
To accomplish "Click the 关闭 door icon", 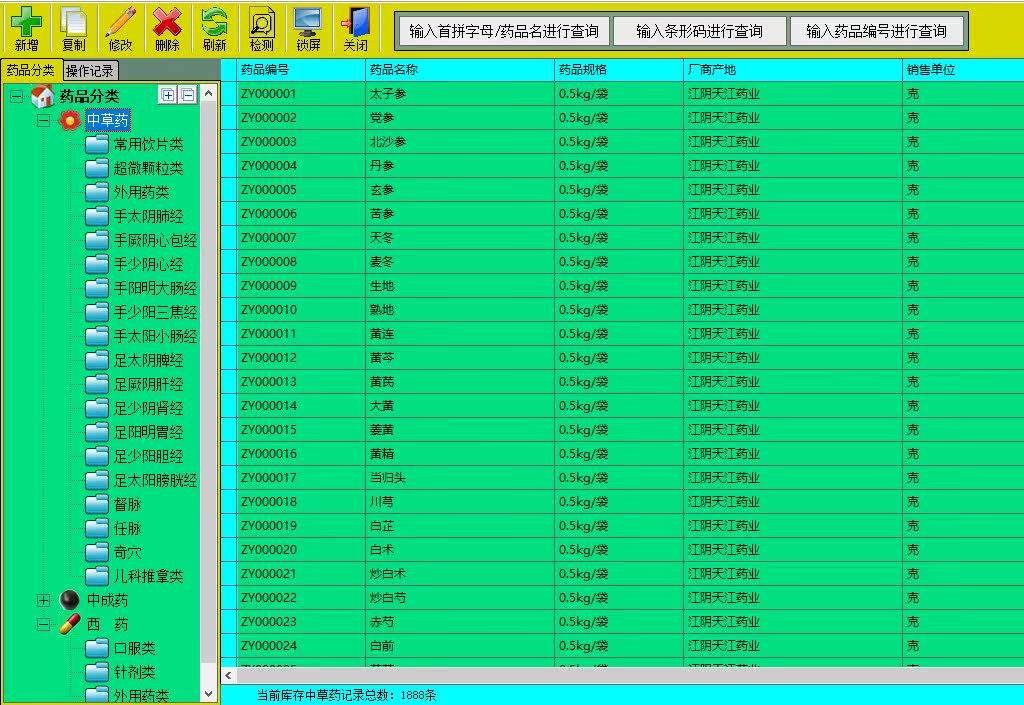I will point(355,29).
